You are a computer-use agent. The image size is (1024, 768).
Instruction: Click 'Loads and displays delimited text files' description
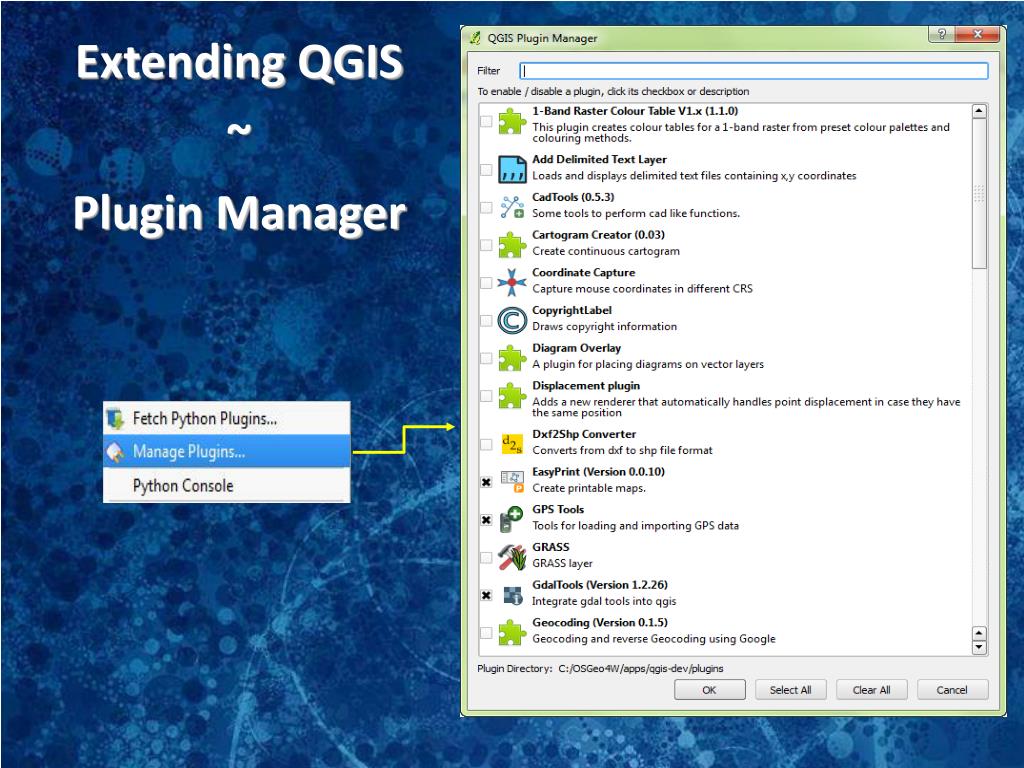point(694,176)
